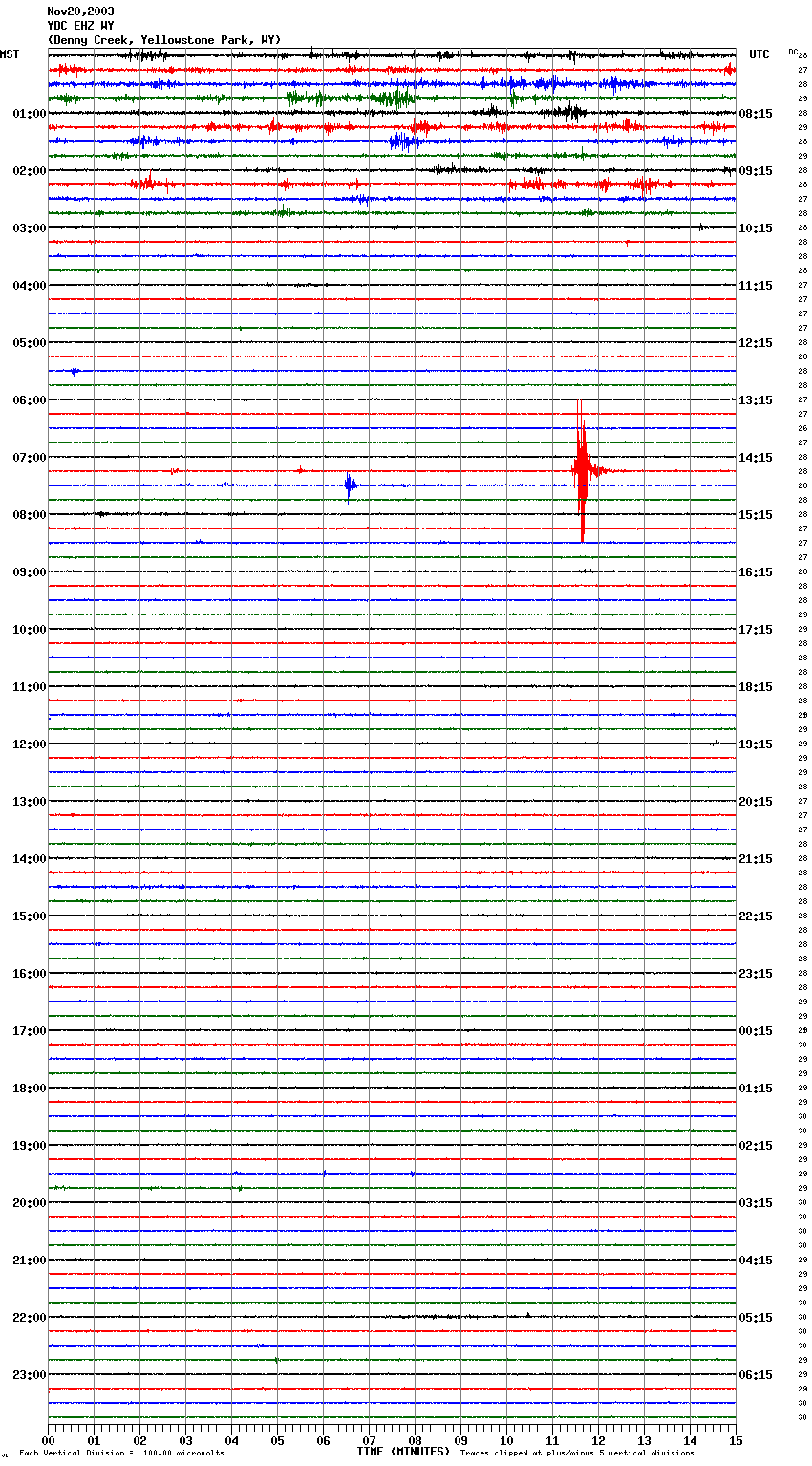
Task: Click "(Denny Creek, Yellowstone Park, WY)" title
Action: click(x=164, y=40)
